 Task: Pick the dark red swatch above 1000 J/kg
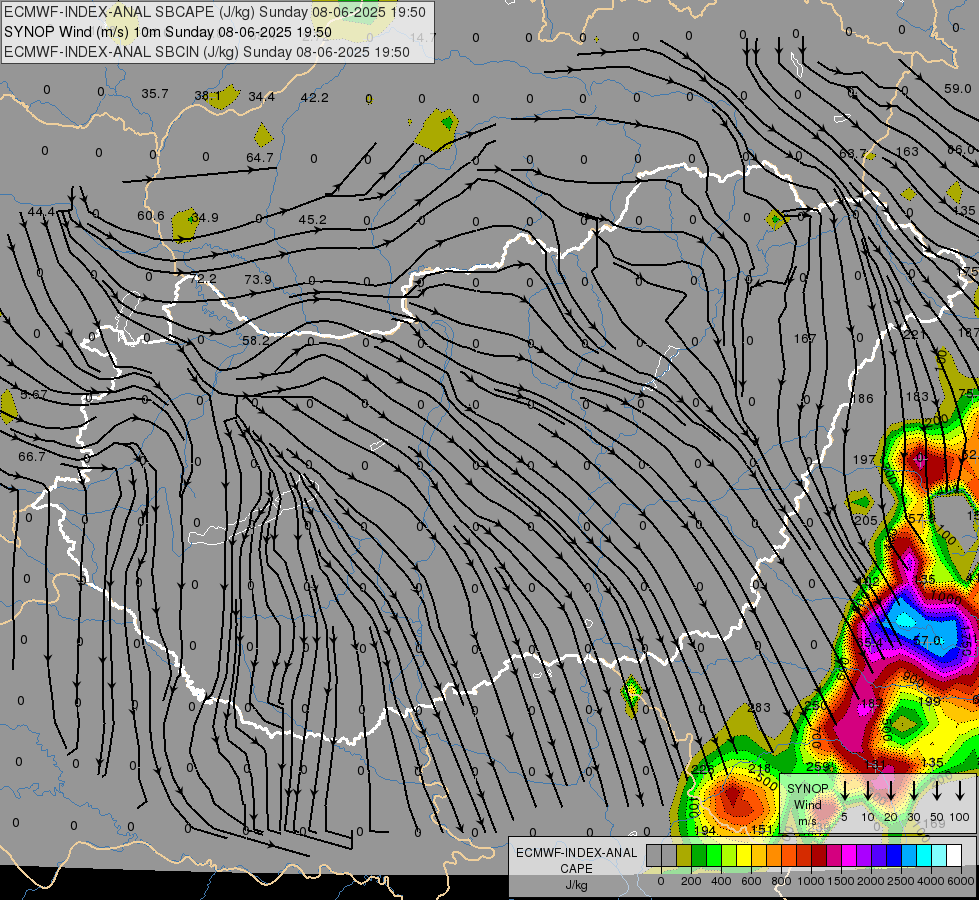[819, 855]
